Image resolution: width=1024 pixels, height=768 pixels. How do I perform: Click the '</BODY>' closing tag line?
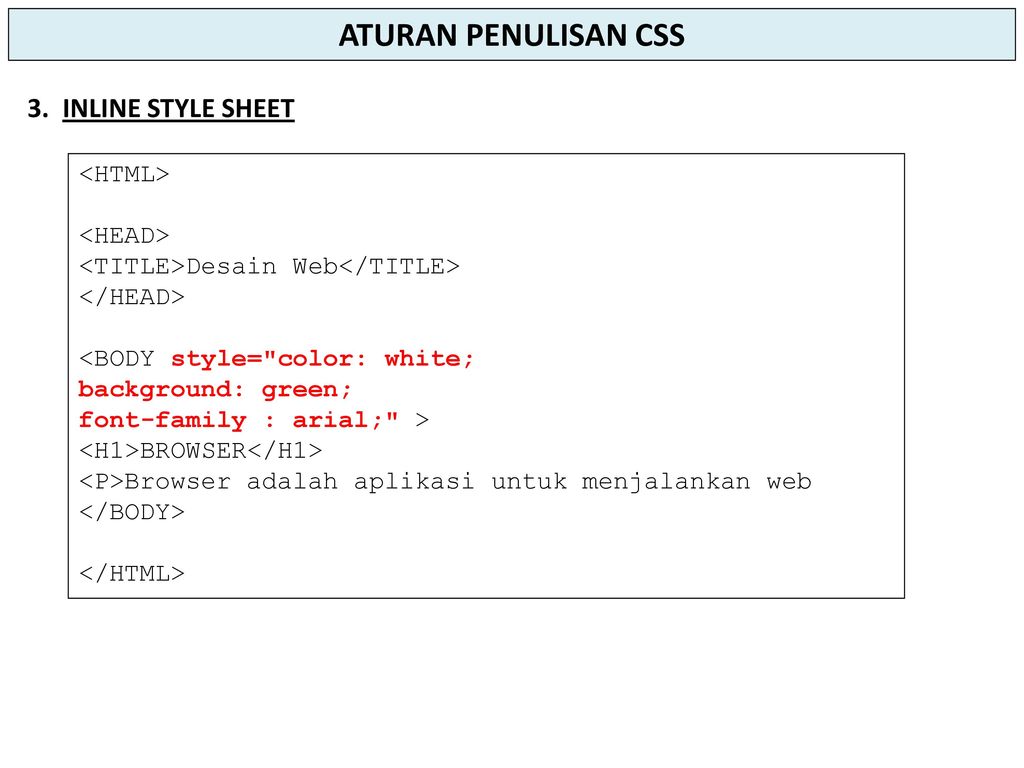(x=132, y=512)
